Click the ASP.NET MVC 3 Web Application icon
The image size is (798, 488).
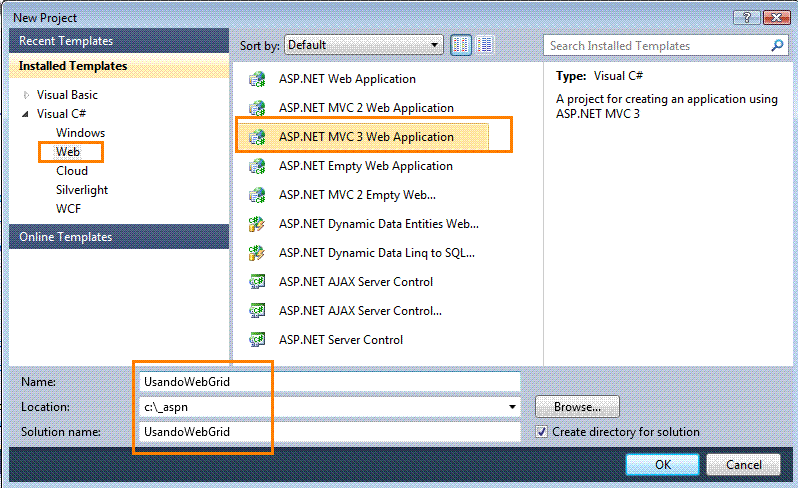pyautogui.click(x=257, y=137)
